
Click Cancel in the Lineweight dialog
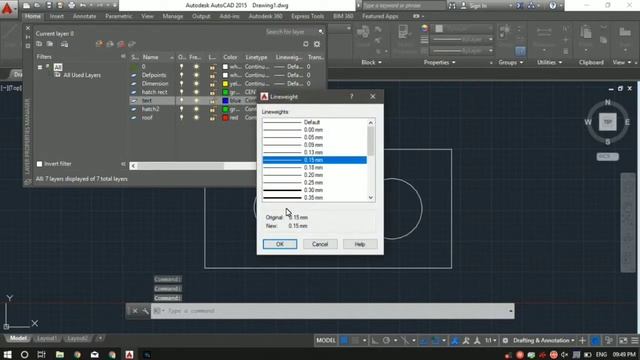[x=320, y=244]
